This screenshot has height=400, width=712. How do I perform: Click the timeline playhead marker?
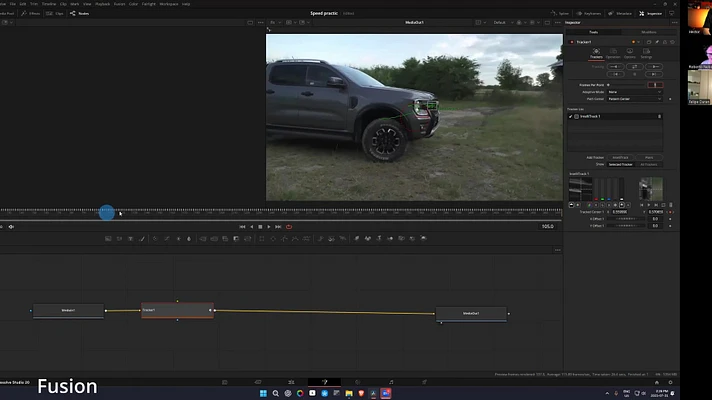tap(107, 212)
